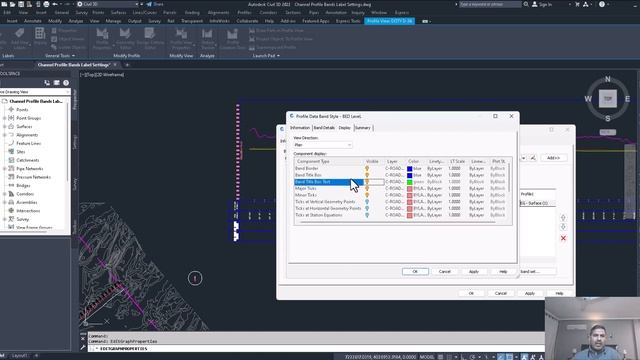Image resolution: width=640 pixels, height=360 pixels.
Task: Click horizontal scrollbar of component display table
Action: coord(398,222)
